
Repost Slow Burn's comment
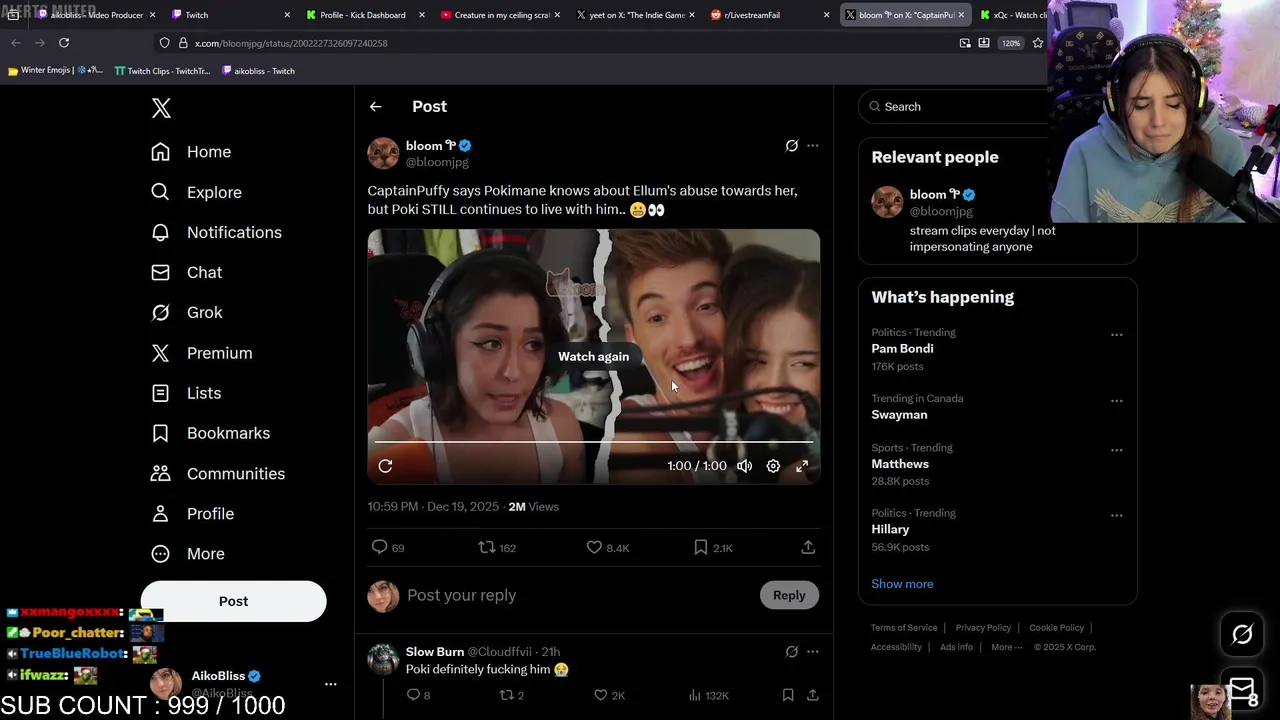click(x=511, y=695)
